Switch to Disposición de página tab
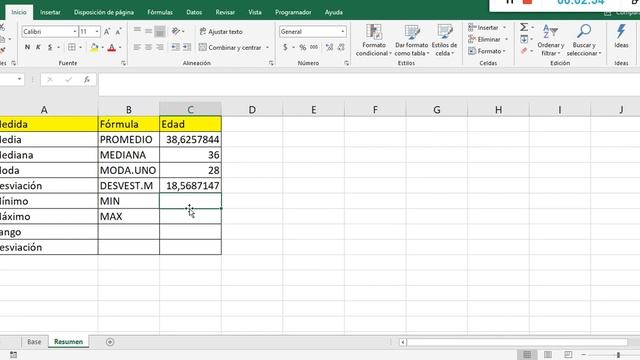The width and height of the screenshot is (640, 360). click(x=104, y=12)
